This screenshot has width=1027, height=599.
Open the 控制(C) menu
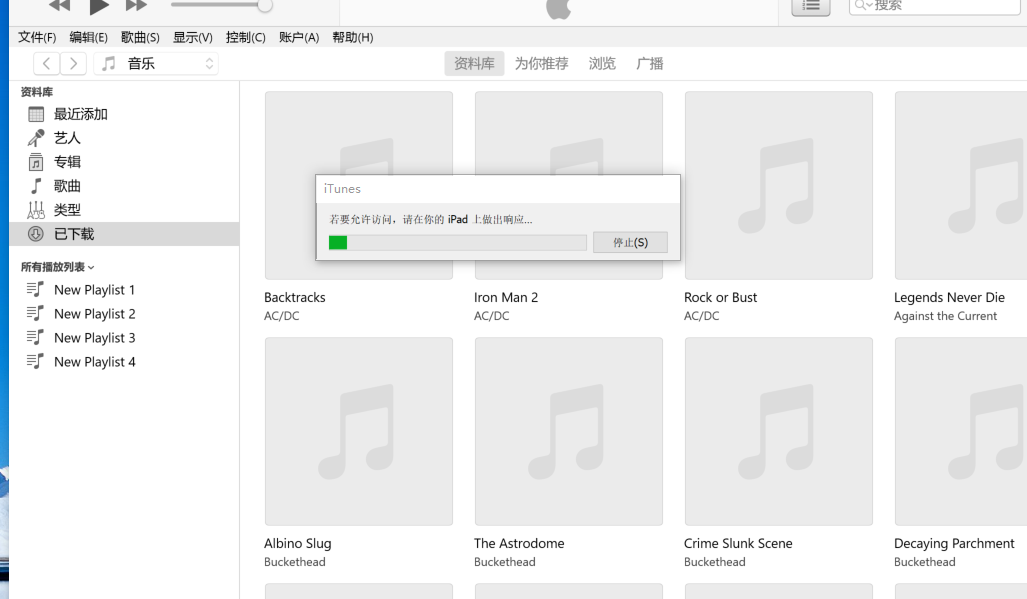[x=246, y=37]
